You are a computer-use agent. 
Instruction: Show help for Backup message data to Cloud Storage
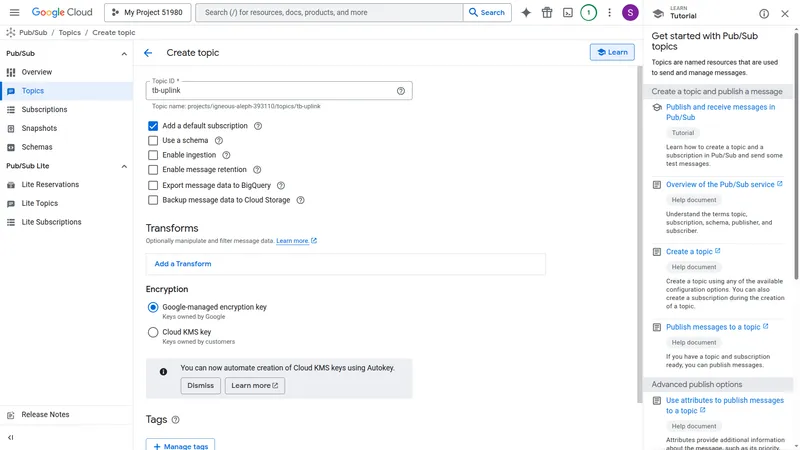(x=301, y=200)
